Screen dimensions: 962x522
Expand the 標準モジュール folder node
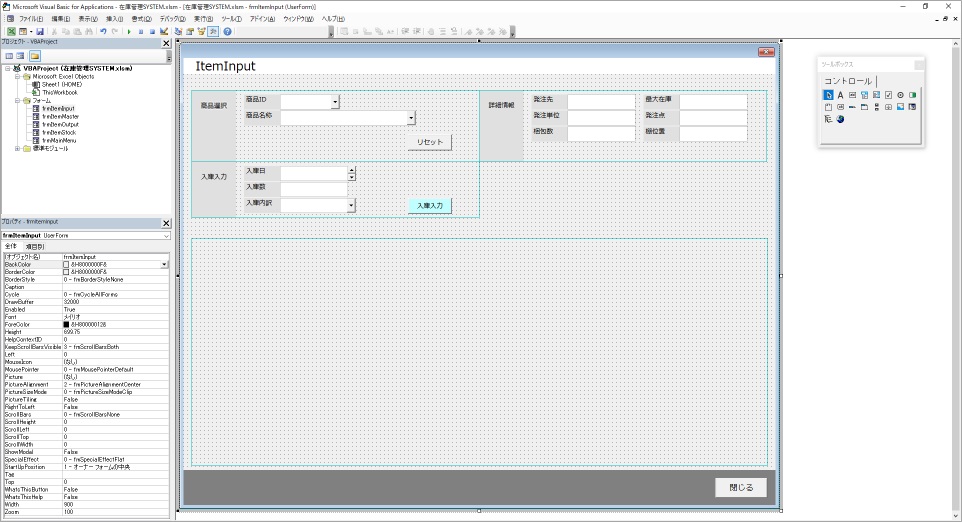(18, 148)
